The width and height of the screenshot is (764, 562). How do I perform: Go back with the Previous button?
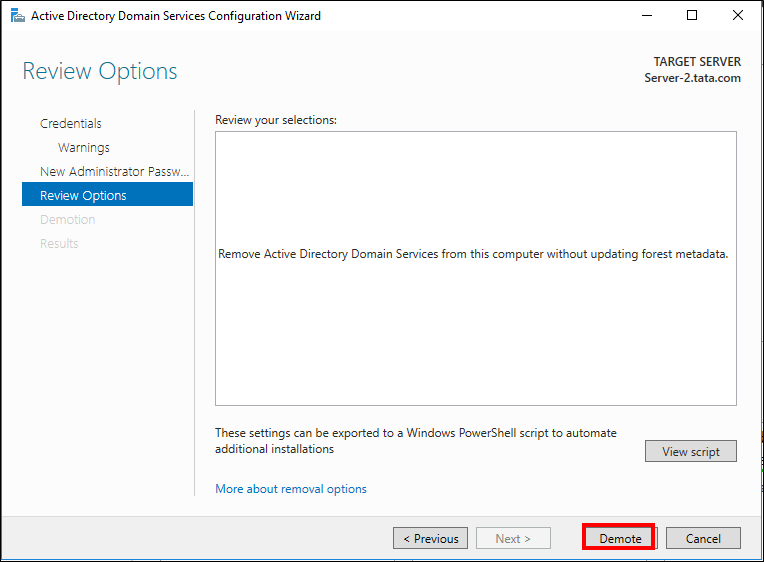(x=430, y=538)
